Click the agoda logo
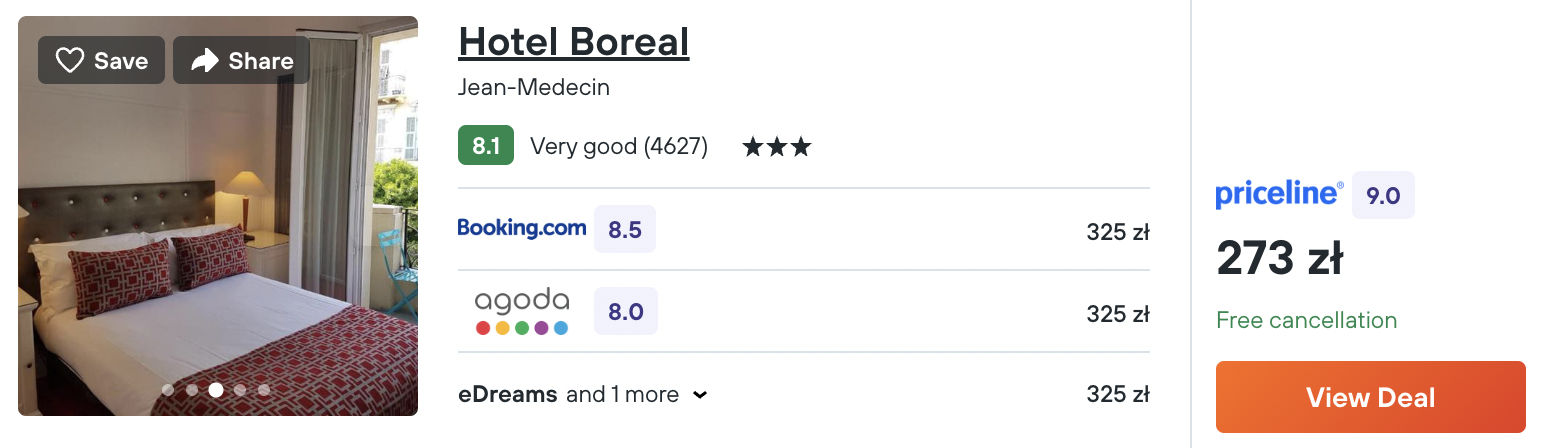1542x448 pixels. 522,312
